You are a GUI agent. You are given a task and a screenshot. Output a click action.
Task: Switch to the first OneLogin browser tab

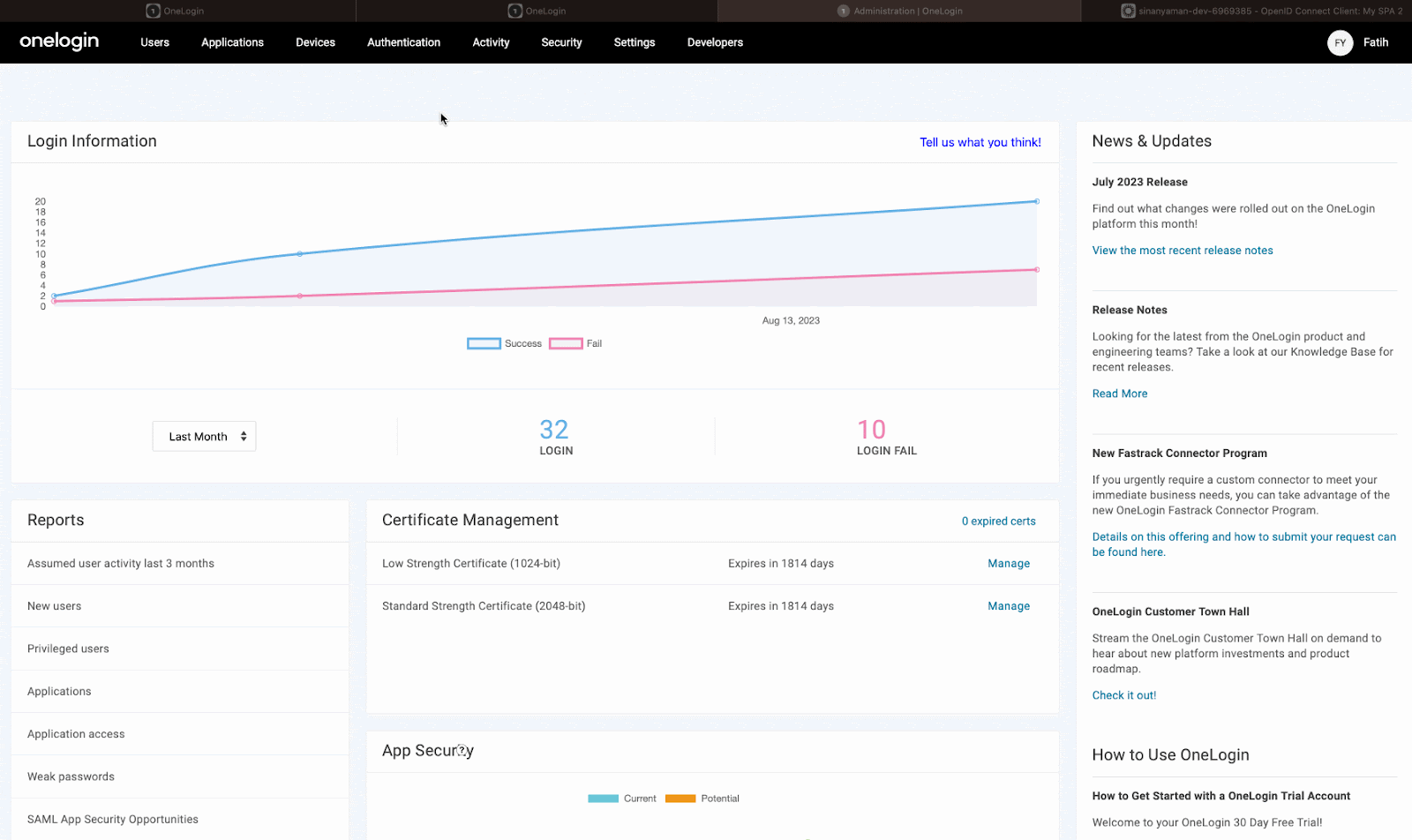176,11
